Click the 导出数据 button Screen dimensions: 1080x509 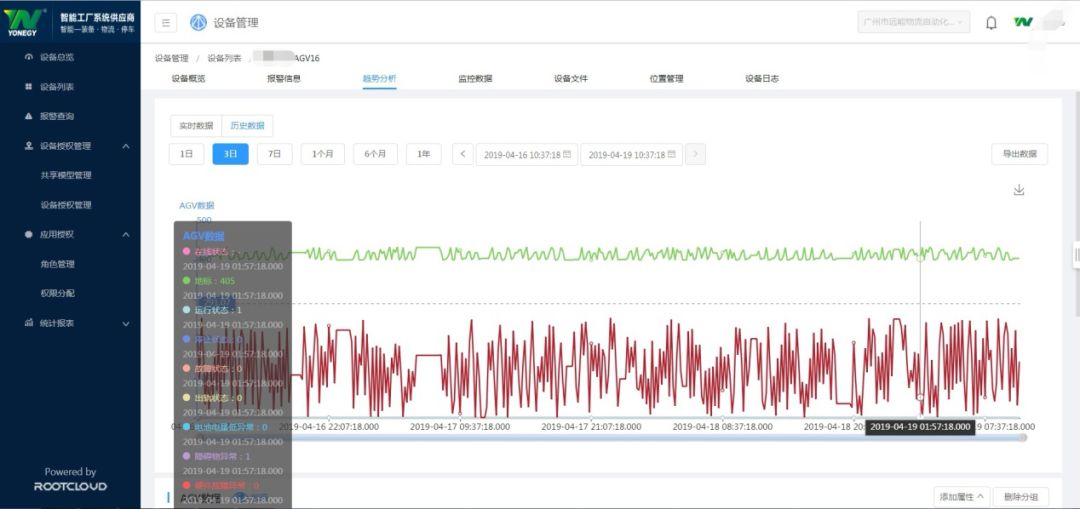pos(1019,154)
